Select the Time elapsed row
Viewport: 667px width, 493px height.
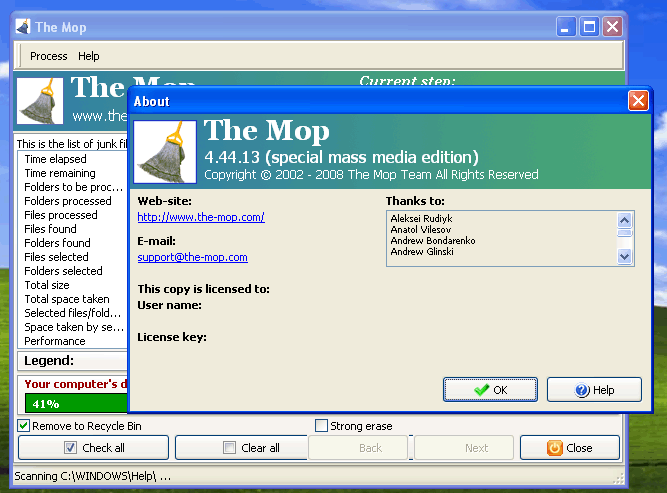click(x=73, y=159)
